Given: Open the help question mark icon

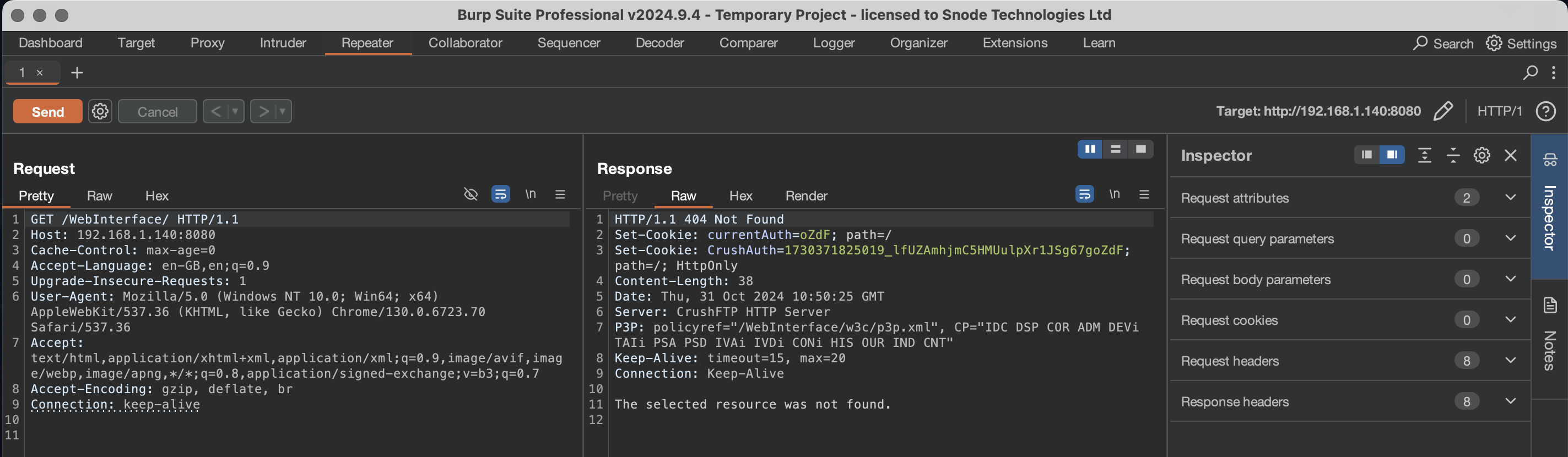Looking at the screenshot, I should tap(1545, 111).
